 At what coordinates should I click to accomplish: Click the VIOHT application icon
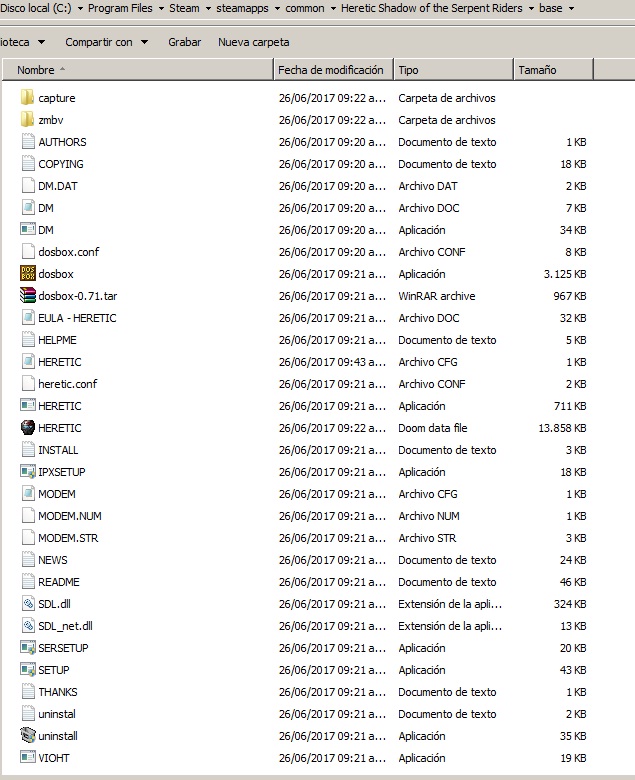(28, 757)
